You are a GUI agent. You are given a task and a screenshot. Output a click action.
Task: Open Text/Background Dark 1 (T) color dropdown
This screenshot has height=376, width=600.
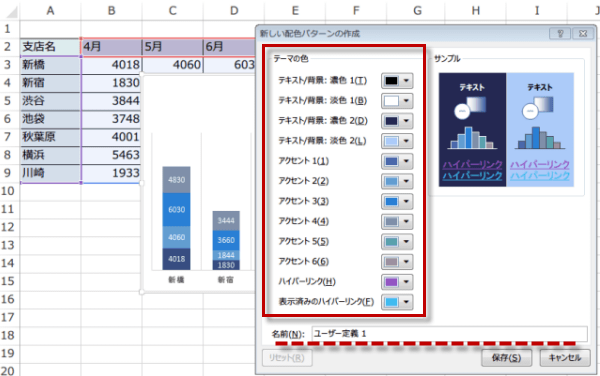pos(397,81)
